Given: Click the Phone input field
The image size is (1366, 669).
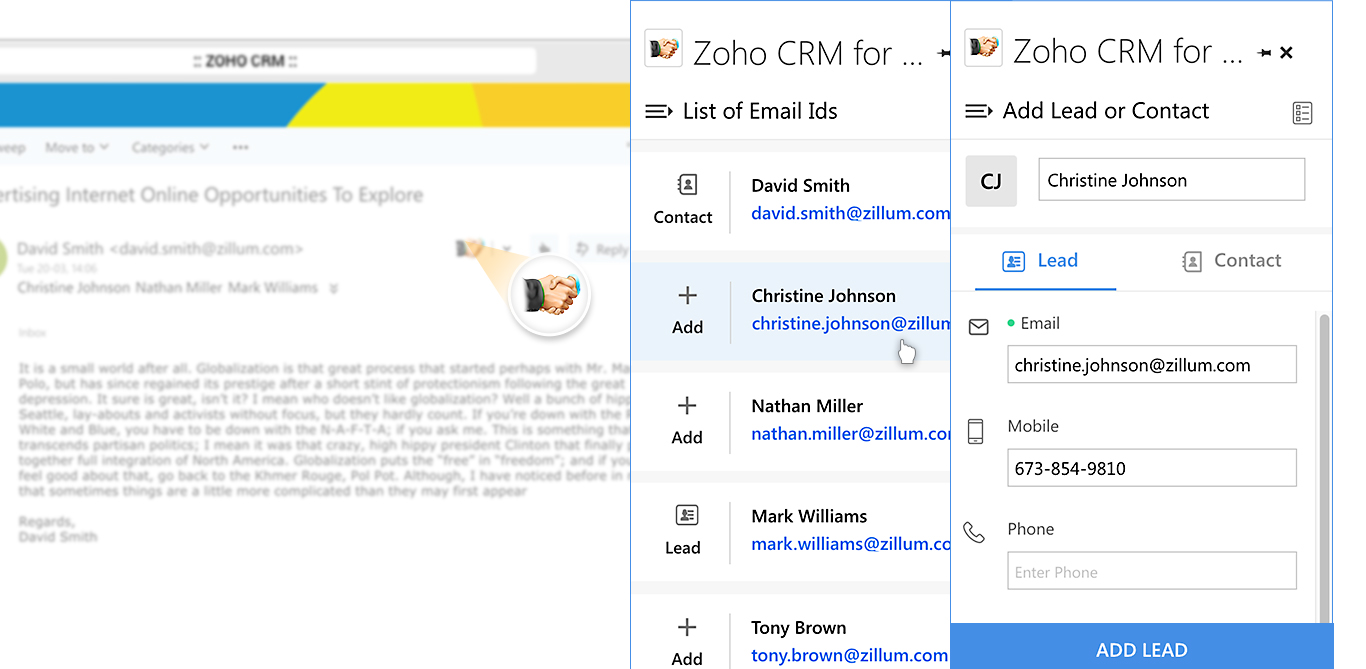Looking at the screenshot, I should point(1151,571).
